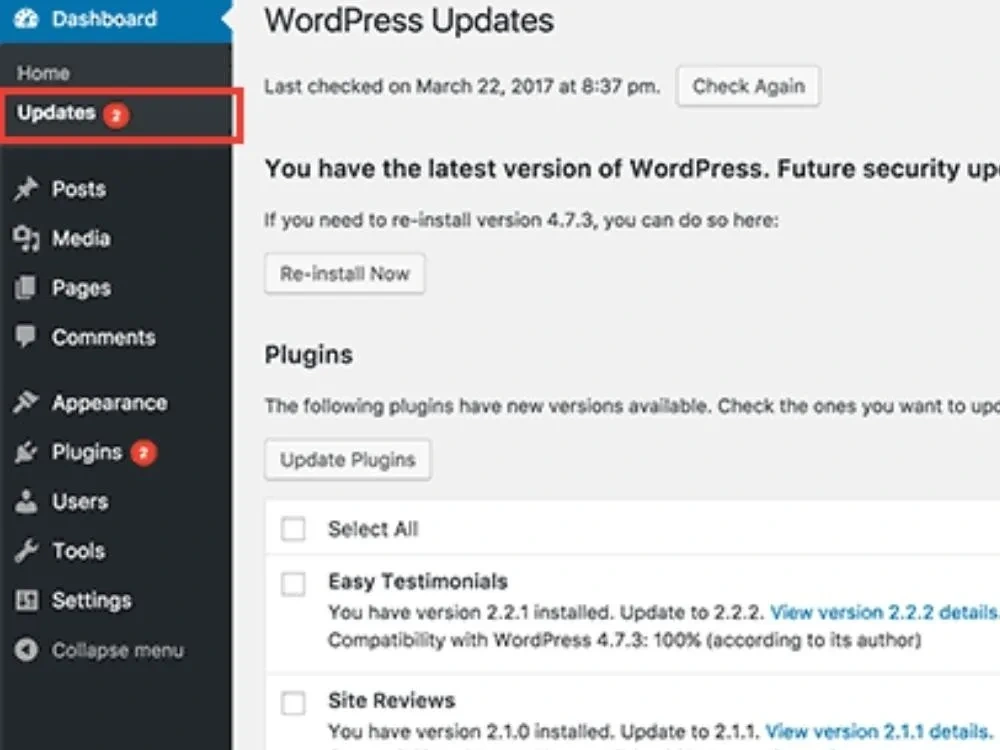
Task: Click the Settings sliders icon
Action: tap(26, 600)
